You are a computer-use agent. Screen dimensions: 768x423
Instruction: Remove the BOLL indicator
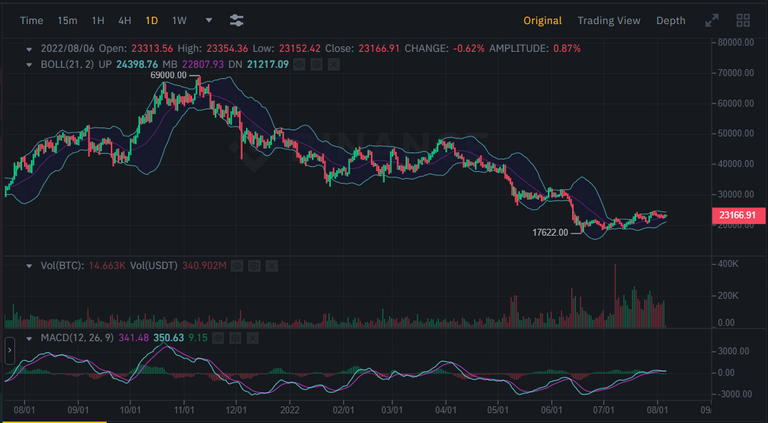pos(333,64)
